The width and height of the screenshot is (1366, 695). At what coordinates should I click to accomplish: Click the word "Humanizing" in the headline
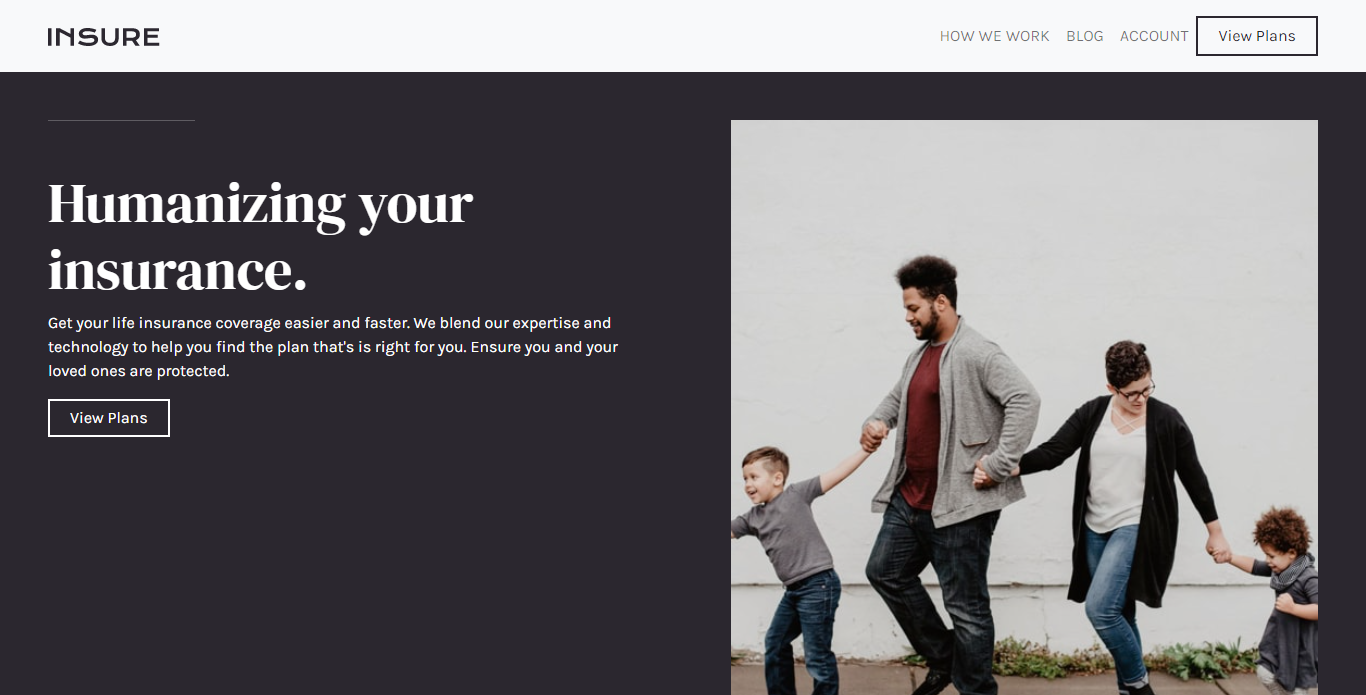(197, 203)
